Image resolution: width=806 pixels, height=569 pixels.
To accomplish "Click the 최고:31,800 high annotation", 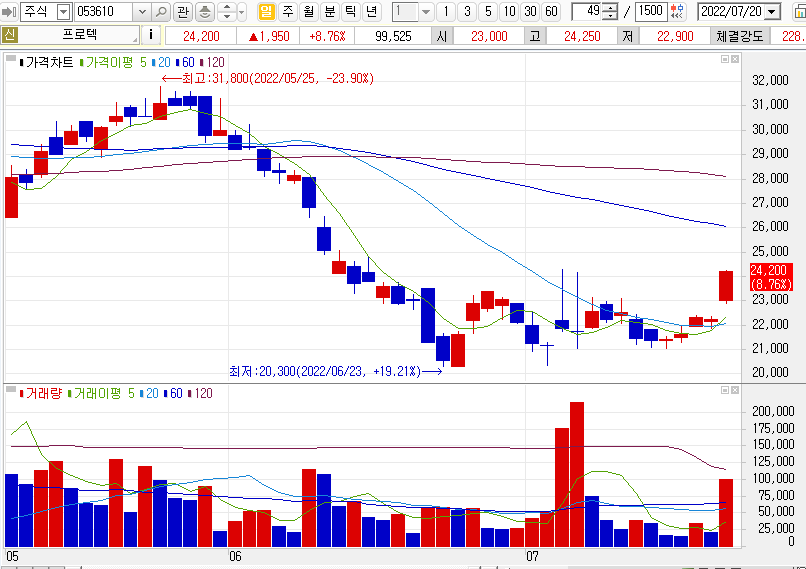I will pyautogui.click(x=268, y=78).
